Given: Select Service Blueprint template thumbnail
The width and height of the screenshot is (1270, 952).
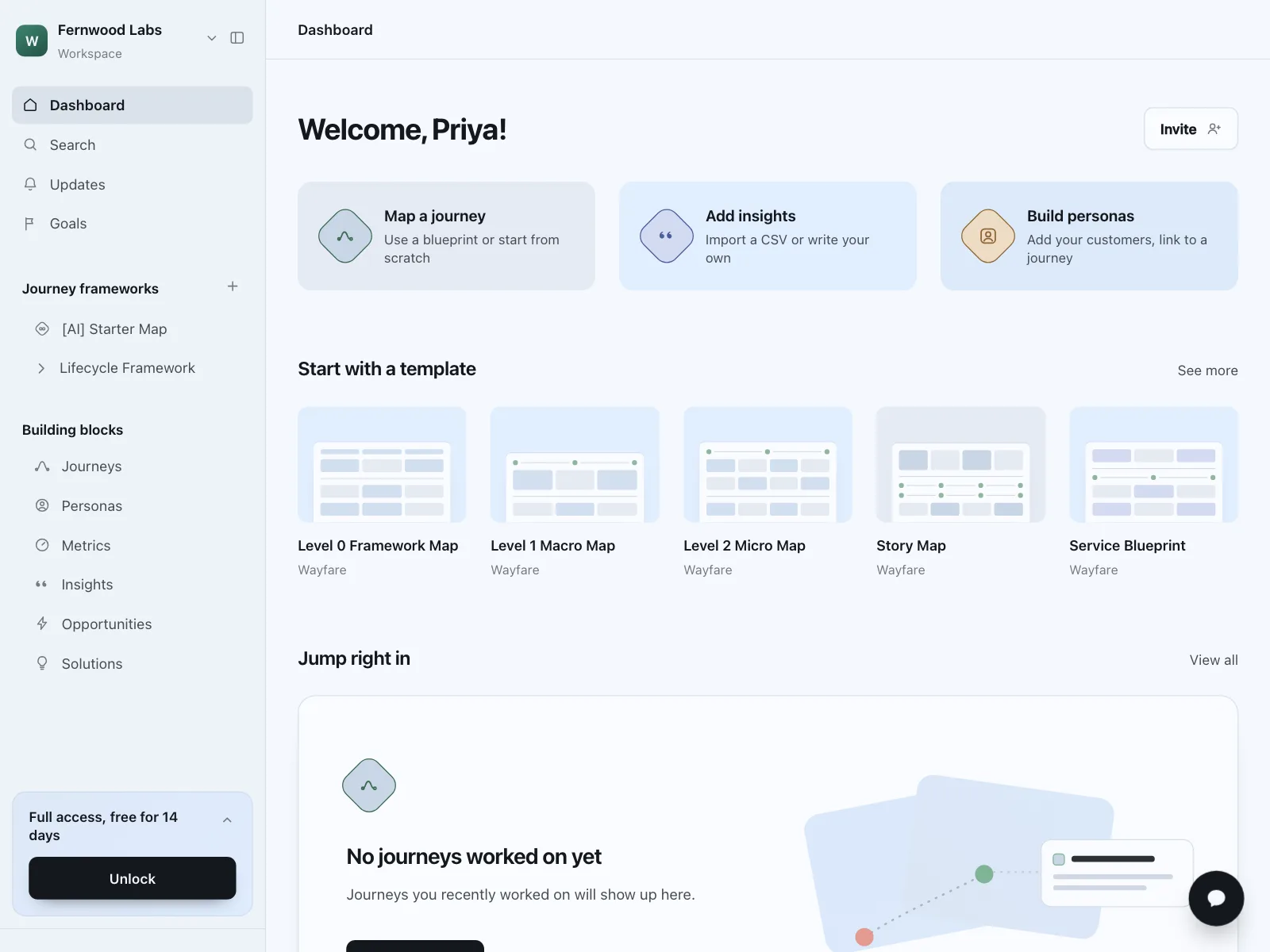Looking at the screenshot, I should tap(1153, 465).
